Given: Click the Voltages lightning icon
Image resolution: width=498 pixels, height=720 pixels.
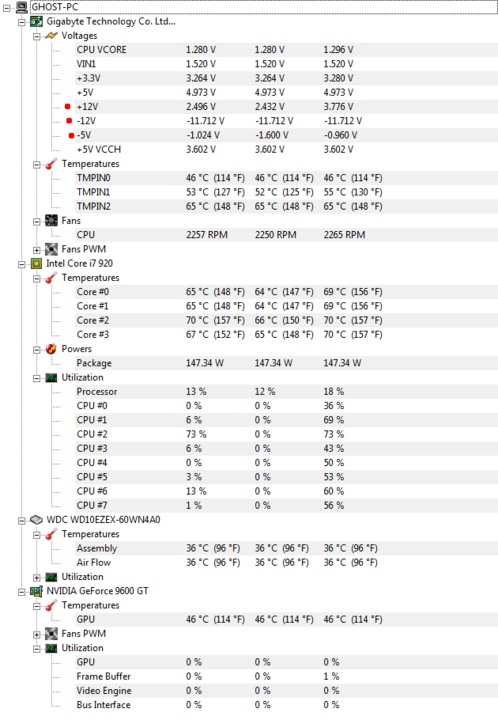Looking at the screenshot, I should pyautogui.click(x=51, y=36).
